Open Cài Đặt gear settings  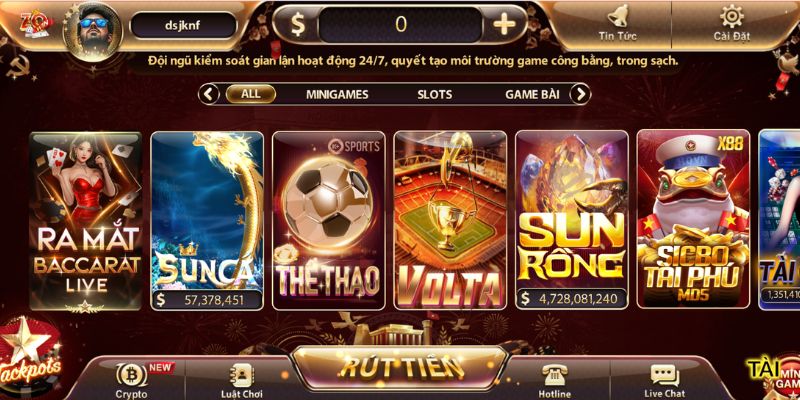[731, 16]
